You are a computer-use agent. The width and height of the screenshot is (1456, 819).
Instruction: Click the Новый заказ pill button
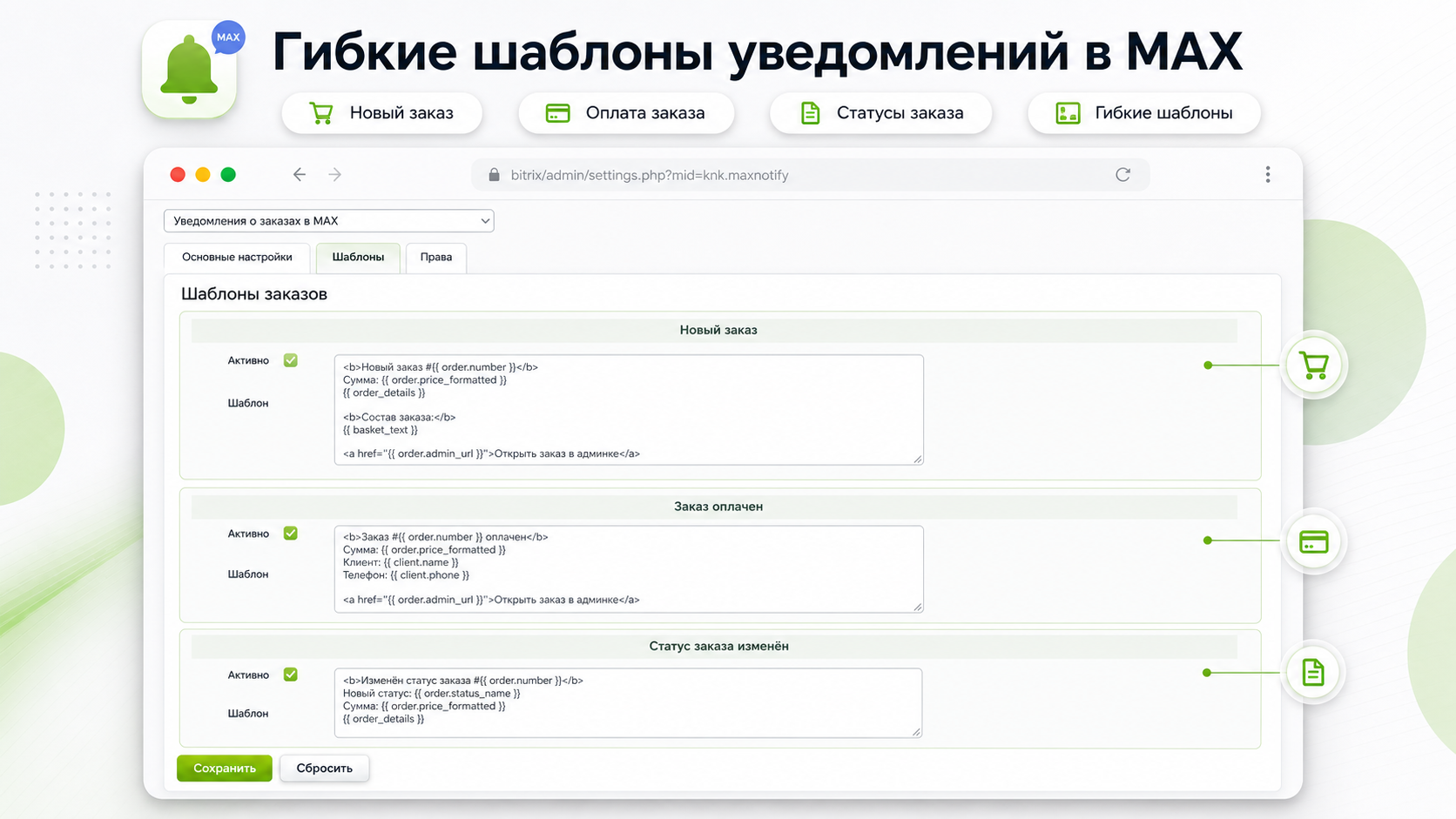[382, 113]
